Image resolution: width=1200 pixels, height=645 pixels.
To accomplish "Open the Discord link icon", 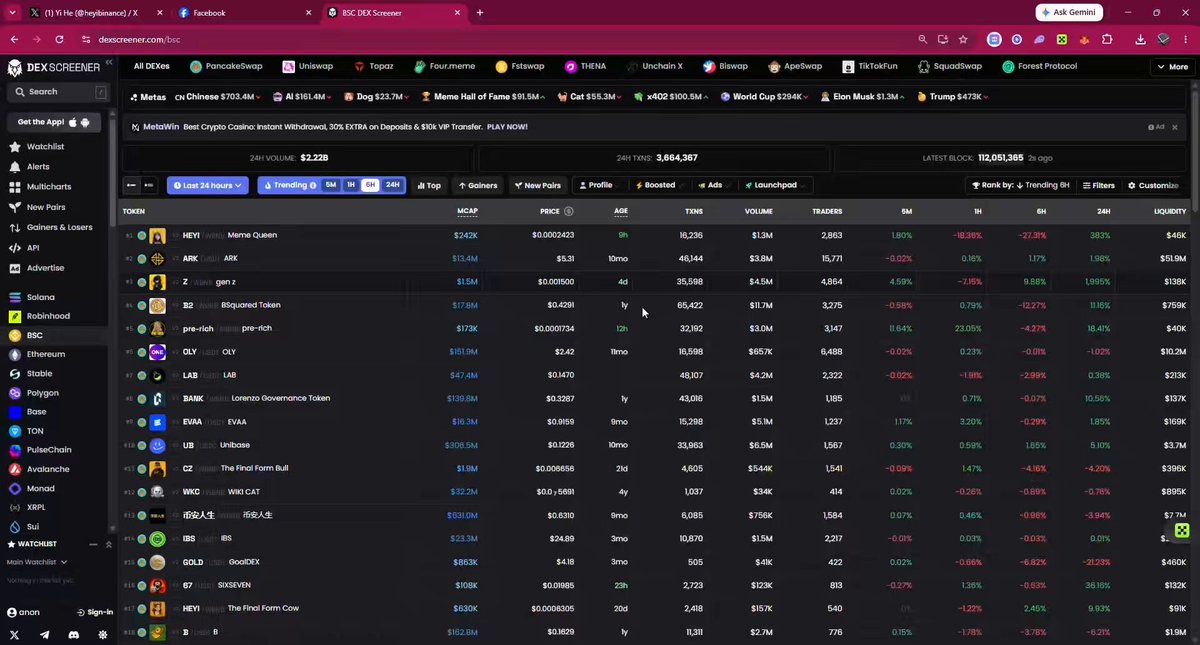I will click(74, 635).
